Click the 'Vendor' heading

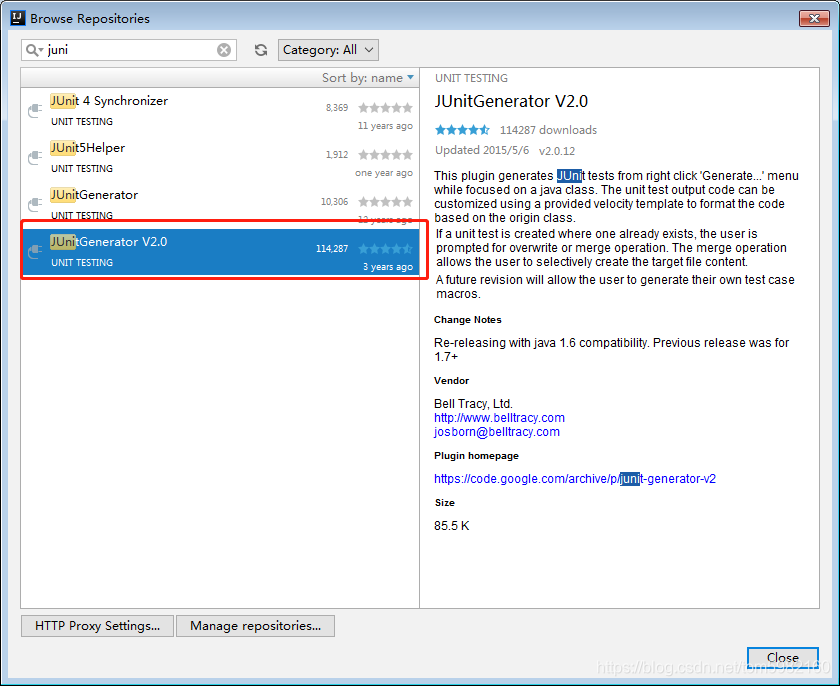[452, 381]
